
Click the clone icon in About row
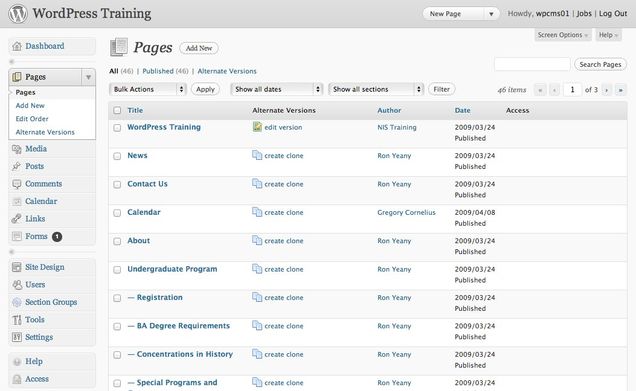click(x=257, y=240)
